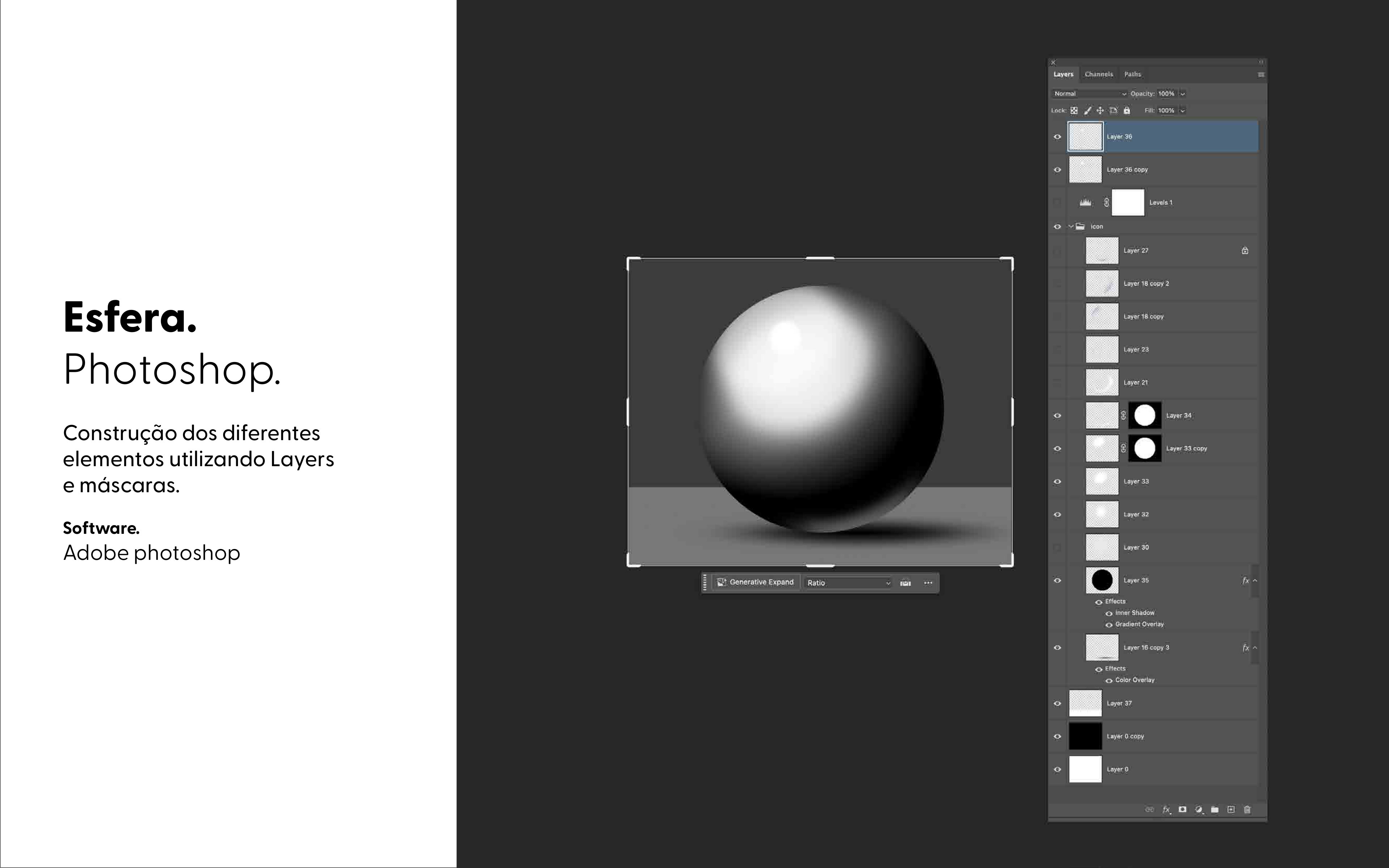Hide the Gradient Overlay effect on Layer 35
The image size is (1389, 868).
point(1109,625)
